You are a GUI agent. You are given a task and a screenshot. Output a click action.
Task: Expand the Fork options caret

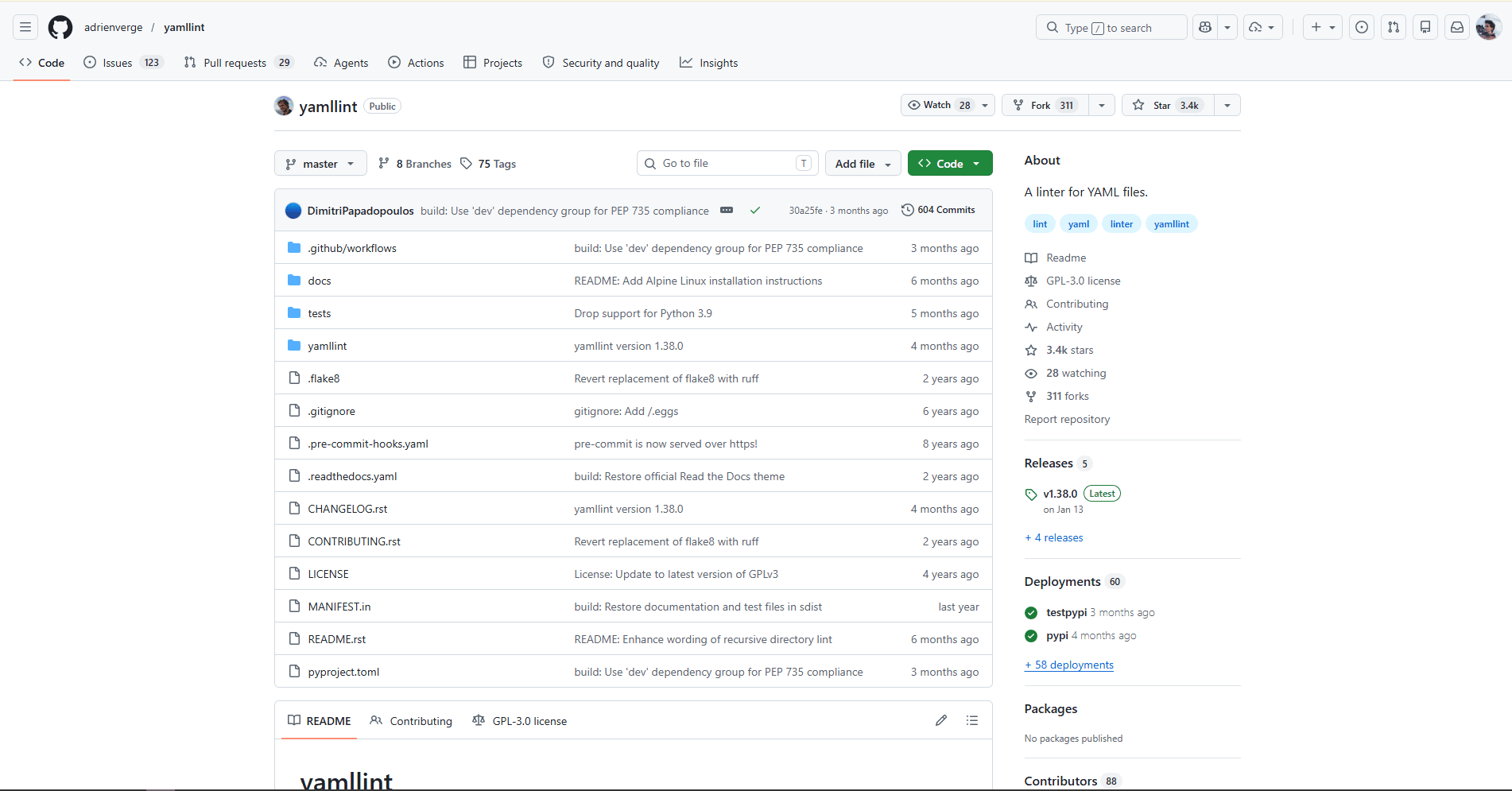pos(1102,105)
